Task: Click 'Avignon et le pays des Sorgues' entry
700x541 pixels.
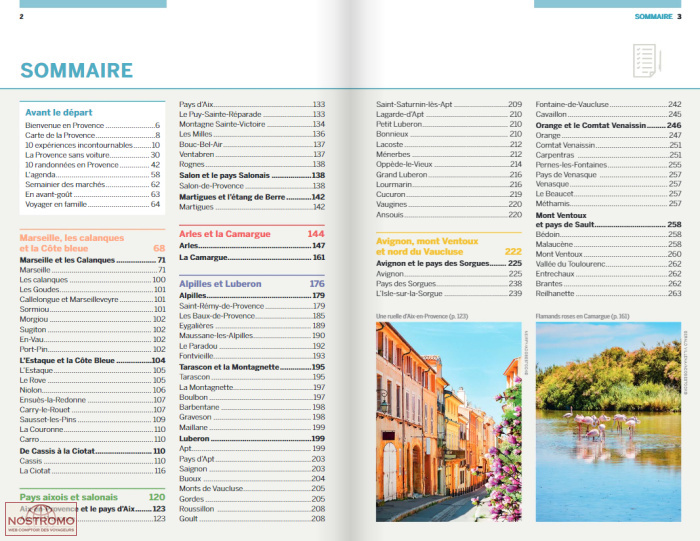Action: [449, 263]
